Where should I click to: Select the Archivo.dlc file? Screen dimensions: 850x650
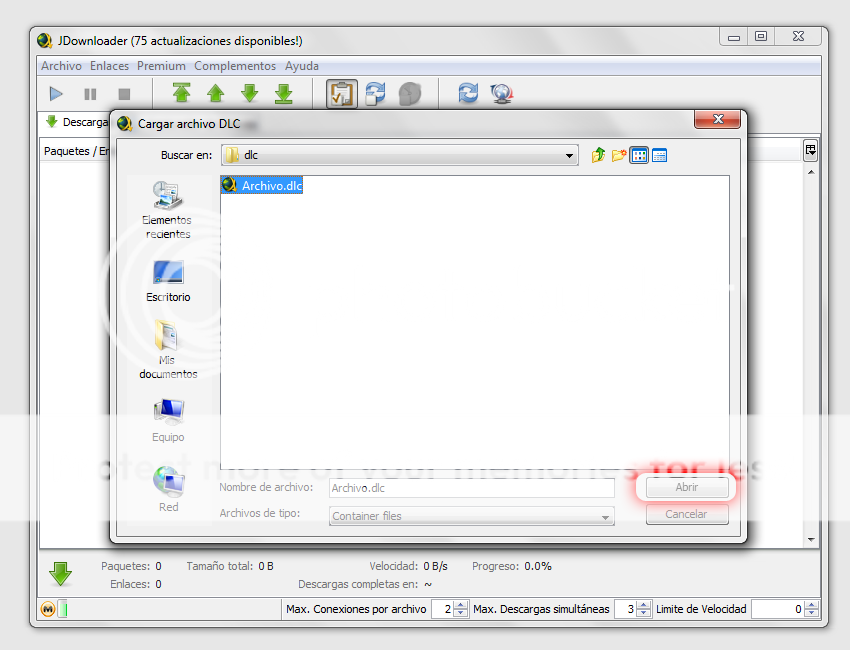[x=262, y=185]
